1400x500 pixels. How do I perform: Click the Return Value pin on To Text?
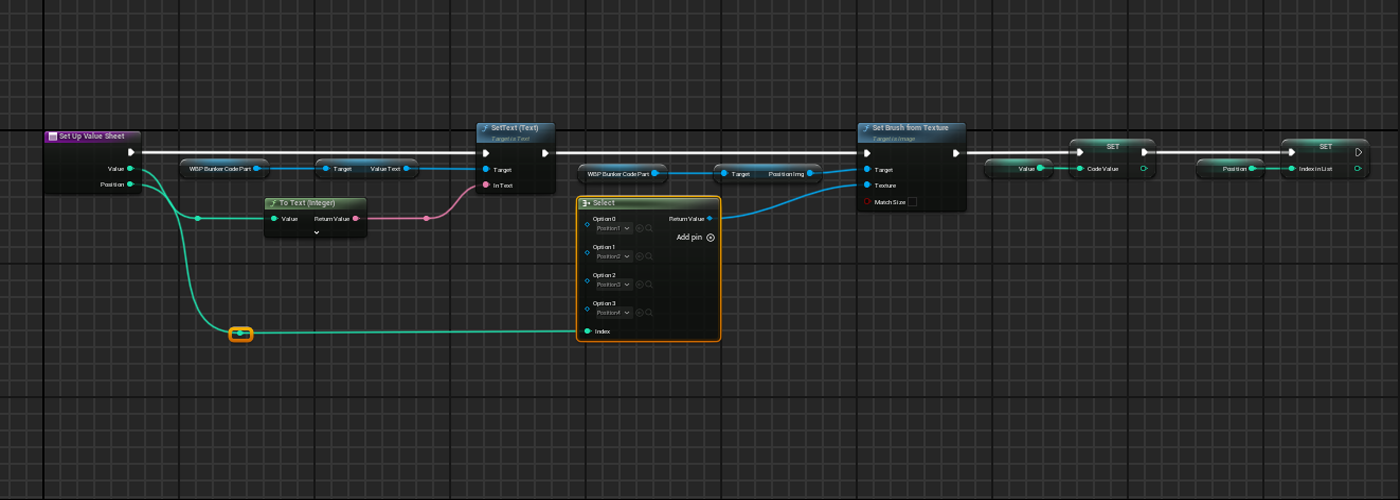click(355, 218)
